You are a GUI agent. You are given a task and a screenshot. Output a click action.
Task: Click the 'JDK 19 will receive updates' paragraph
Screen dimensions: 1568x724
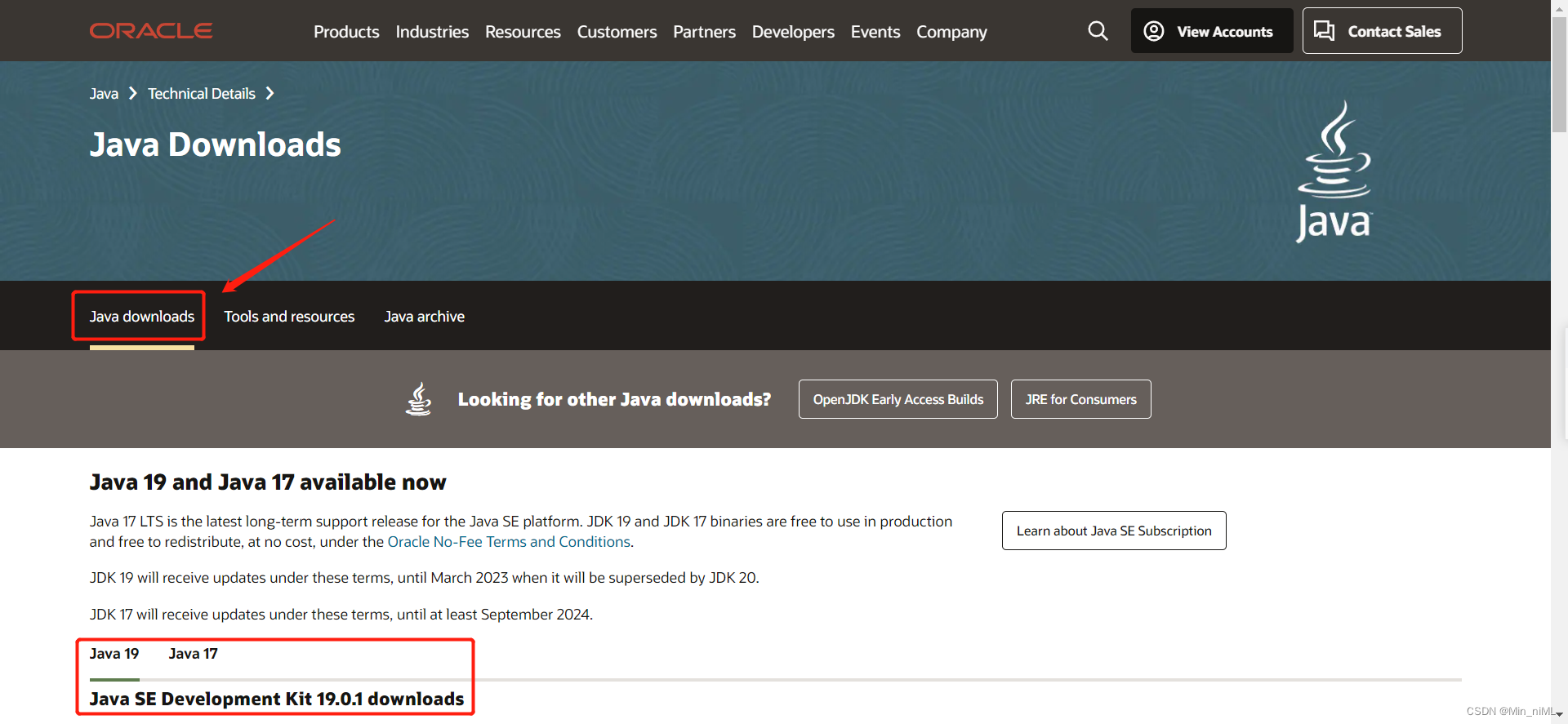425,578
